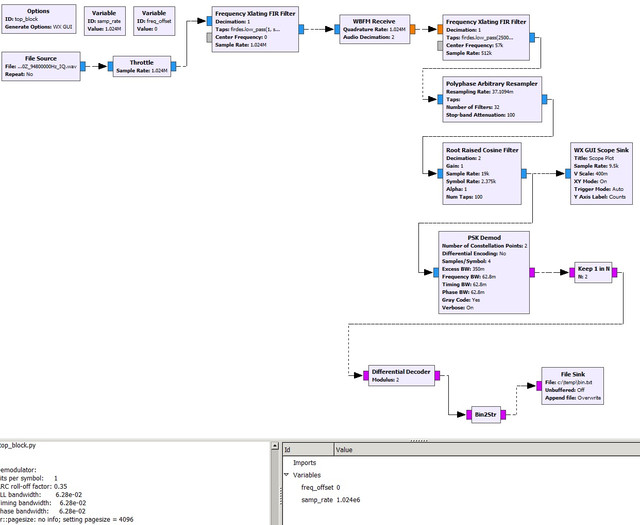Click the File Sink input port

(x=539, y=386)
